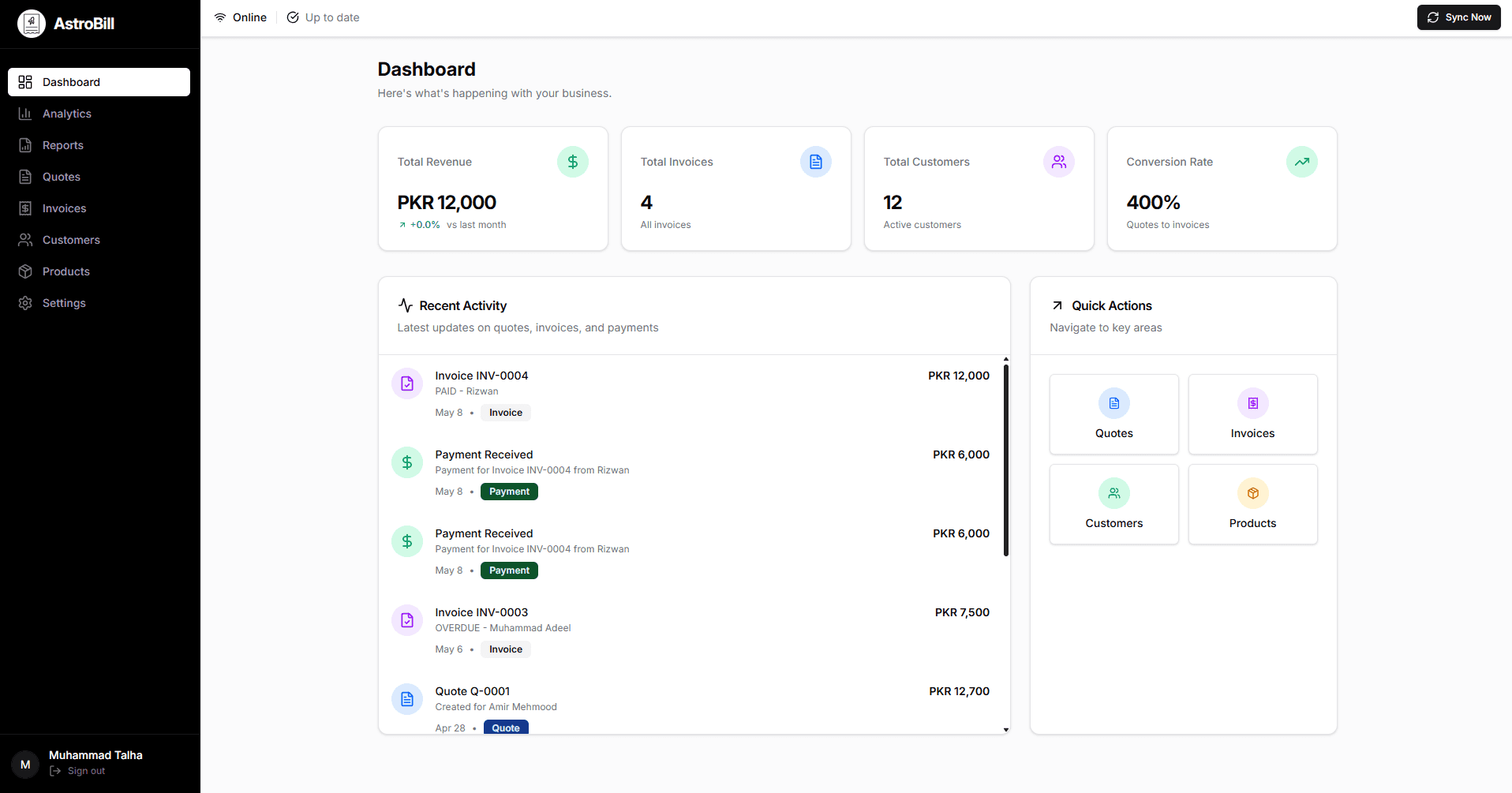Click the PKR 12,700 amount
Viewport: 1512px width, 793px height.
coord(959,691)
